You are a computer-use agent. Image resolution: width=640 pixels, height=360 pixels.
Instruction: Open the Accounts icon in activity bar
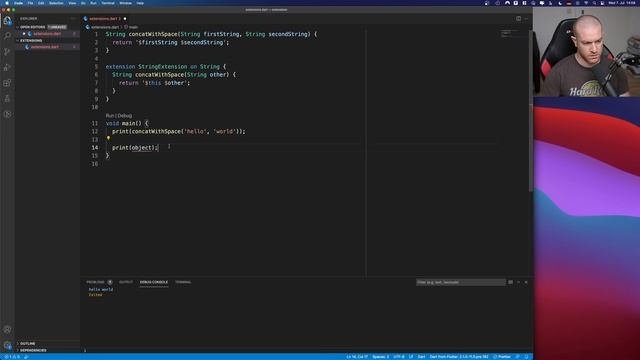click(7, 329)
